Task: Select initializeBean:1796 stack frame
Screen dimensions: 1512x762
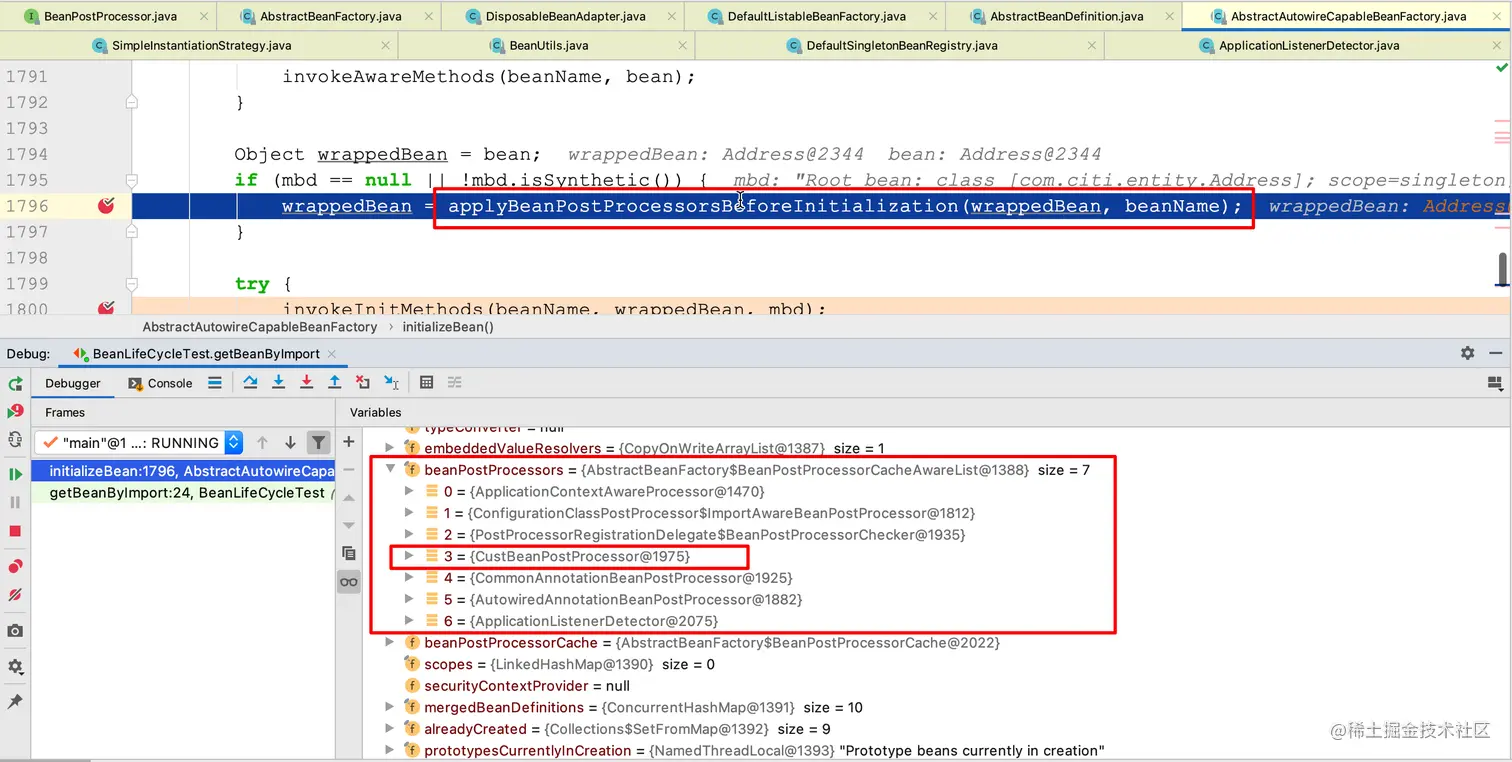Action: (184, 470)
